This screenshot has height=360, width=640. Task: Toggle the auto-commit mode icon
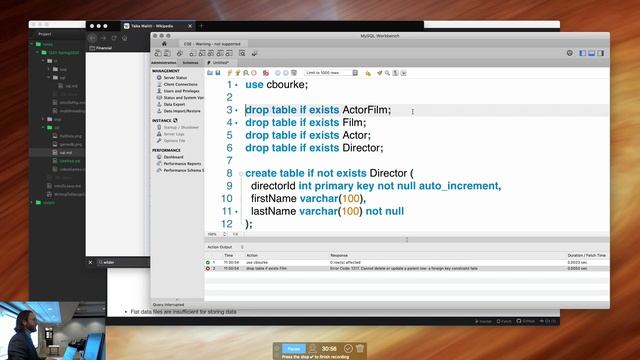pyautogui.click(x=294, y=73)
